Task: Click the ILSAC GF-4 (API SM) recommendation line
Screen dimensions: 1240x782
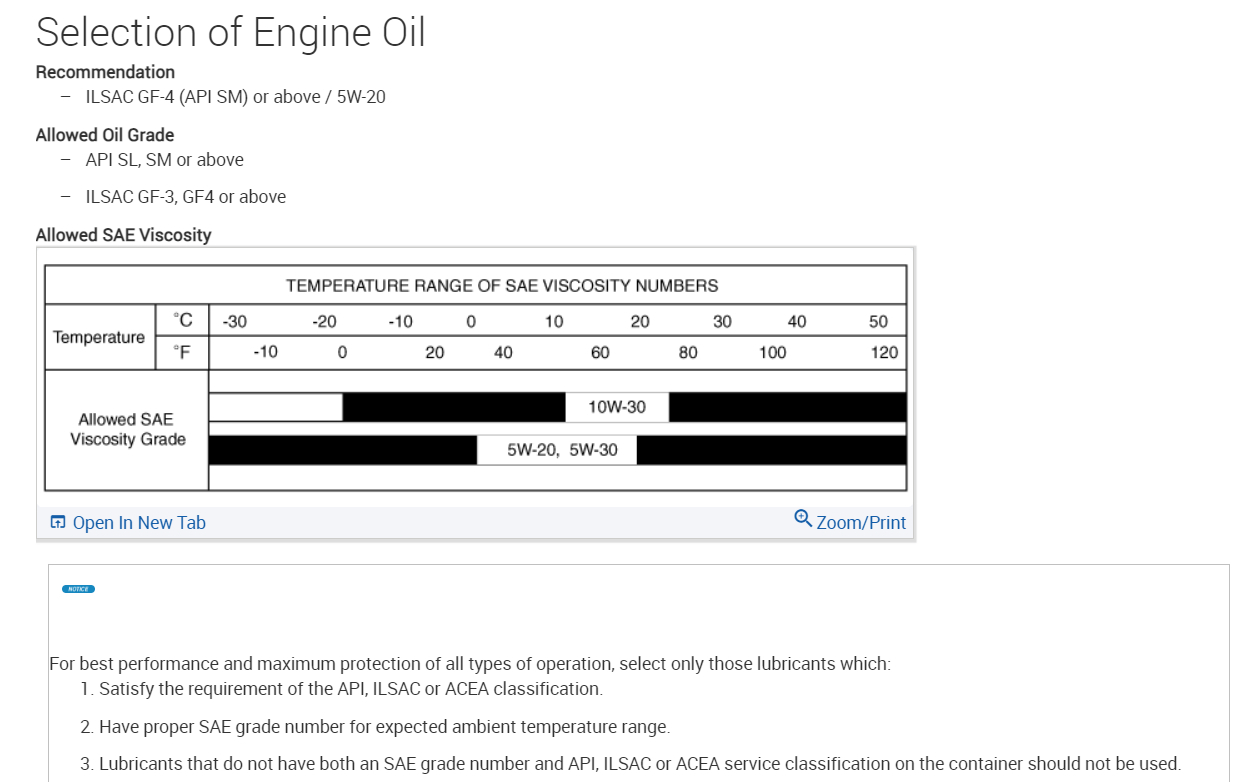Action: pos(235,97)
